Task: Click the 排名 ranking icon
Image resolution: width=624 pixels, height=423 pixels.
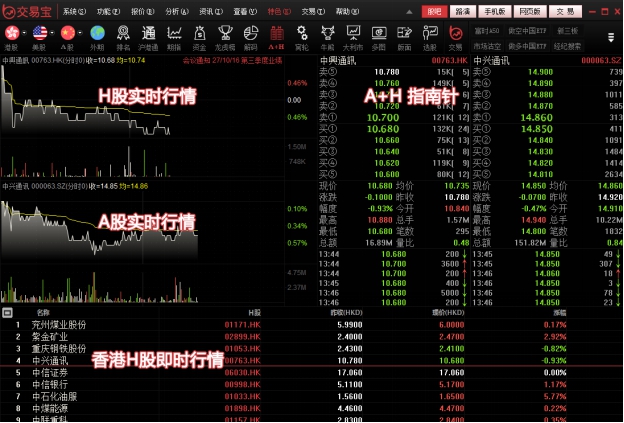Action: (x=122, y=38)
